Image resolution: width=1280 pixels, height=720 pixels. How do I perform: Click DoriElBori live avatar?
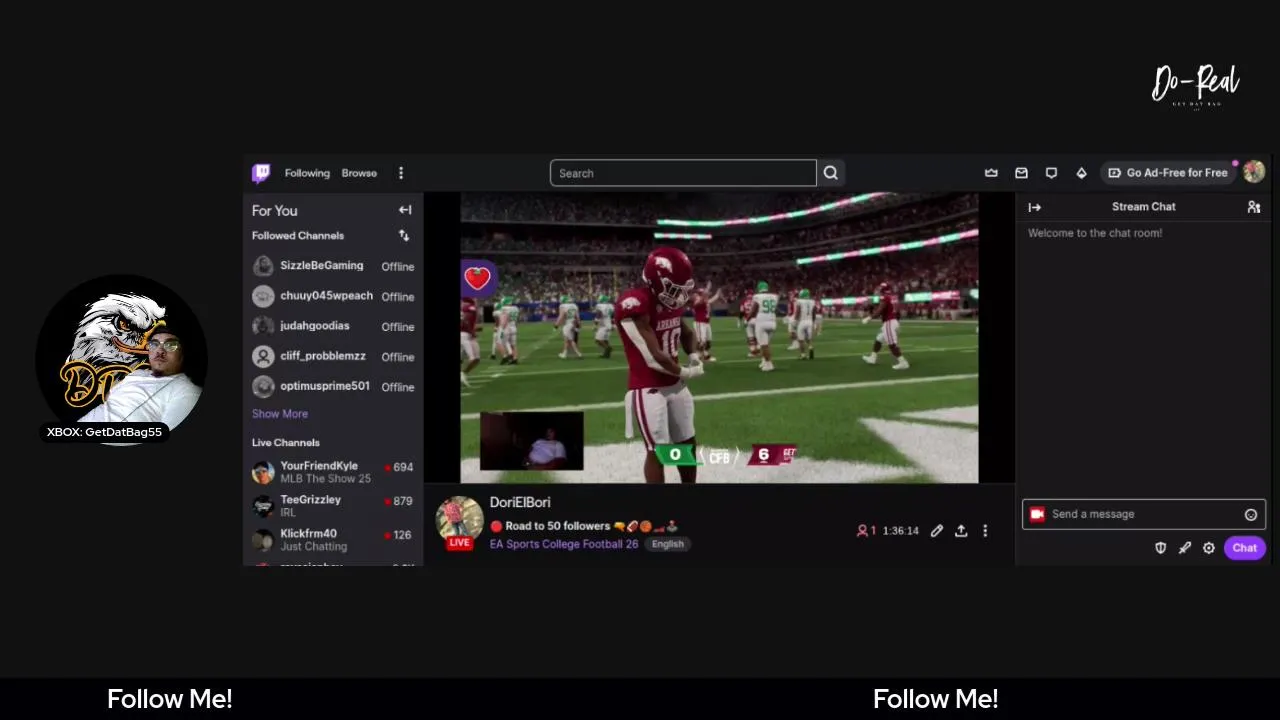click(x=459, y=521)
